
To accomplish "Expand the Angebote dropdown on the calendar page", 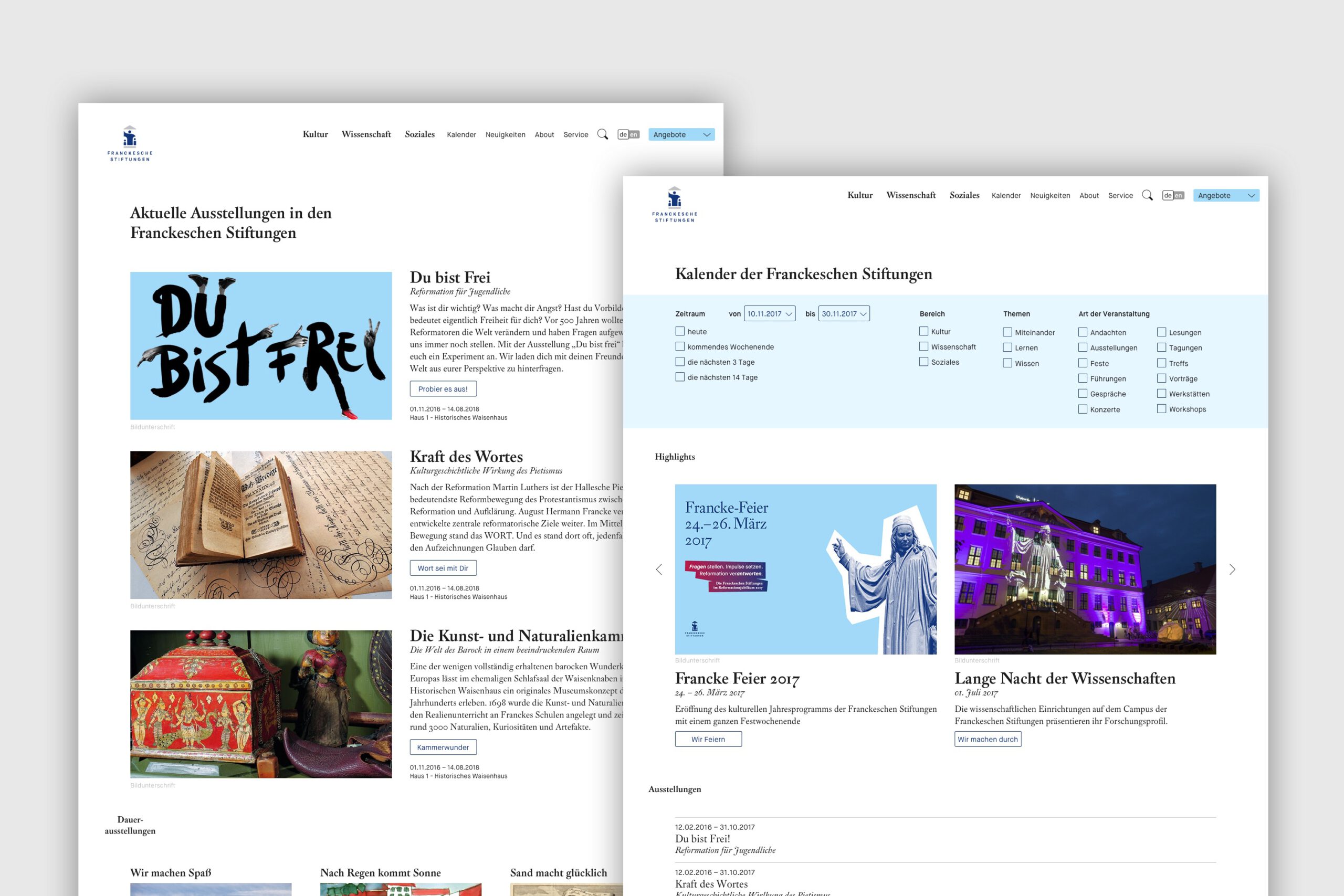I will 1226,195.
